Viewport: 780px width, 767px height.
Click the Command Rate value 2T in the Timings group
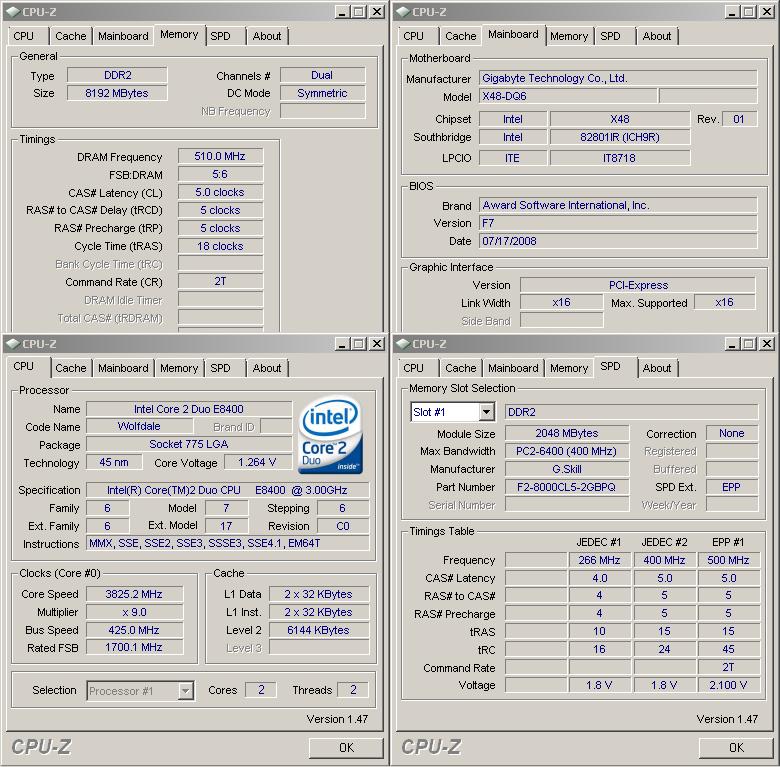[220, 282]
